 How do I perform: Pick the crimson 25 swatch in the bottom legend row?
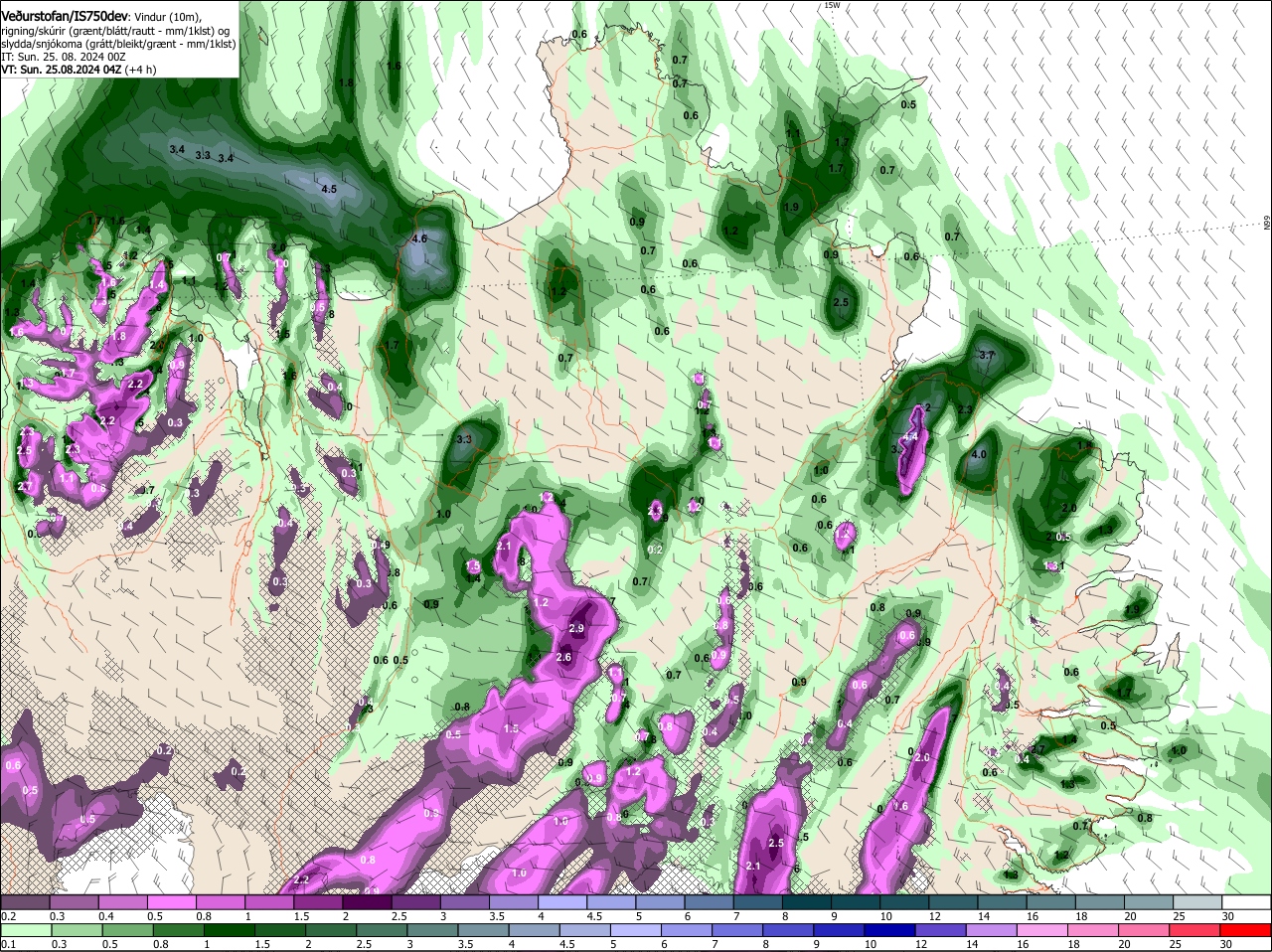1197,929
